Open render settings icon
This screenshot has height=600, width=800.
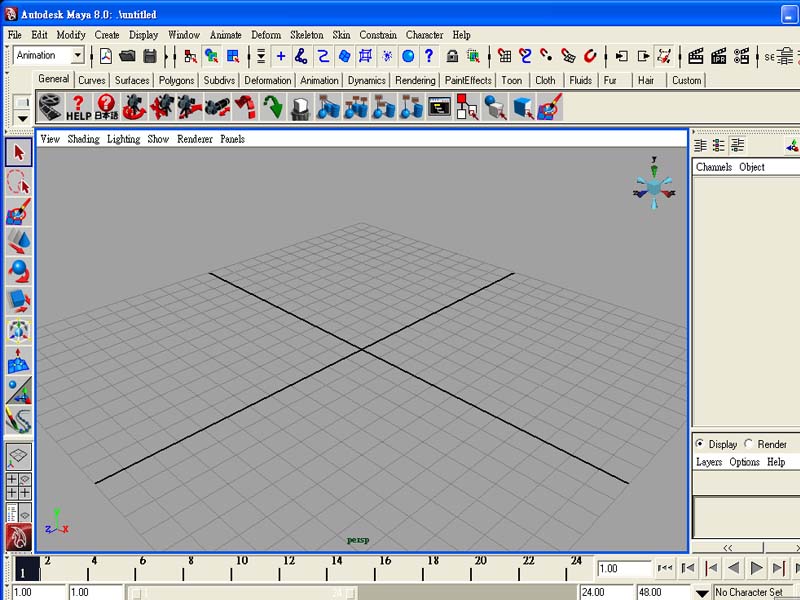[741, 56]
